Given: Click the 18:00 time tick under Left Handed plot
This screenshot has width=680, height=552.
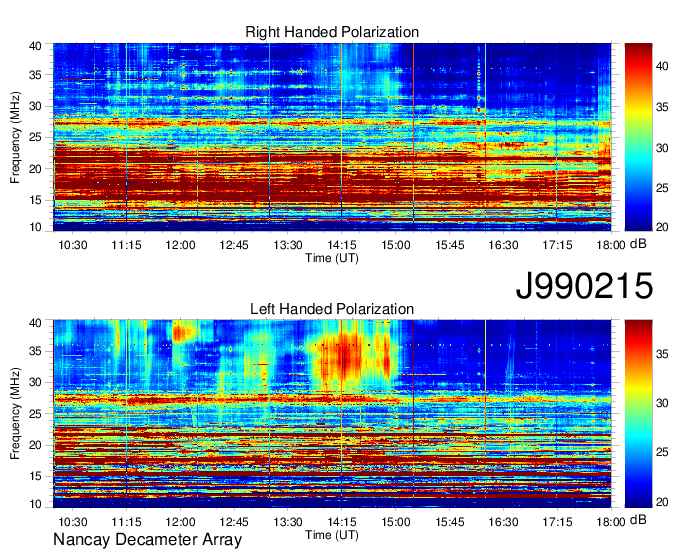Looking at the screenshot, I should coord(611,522).
